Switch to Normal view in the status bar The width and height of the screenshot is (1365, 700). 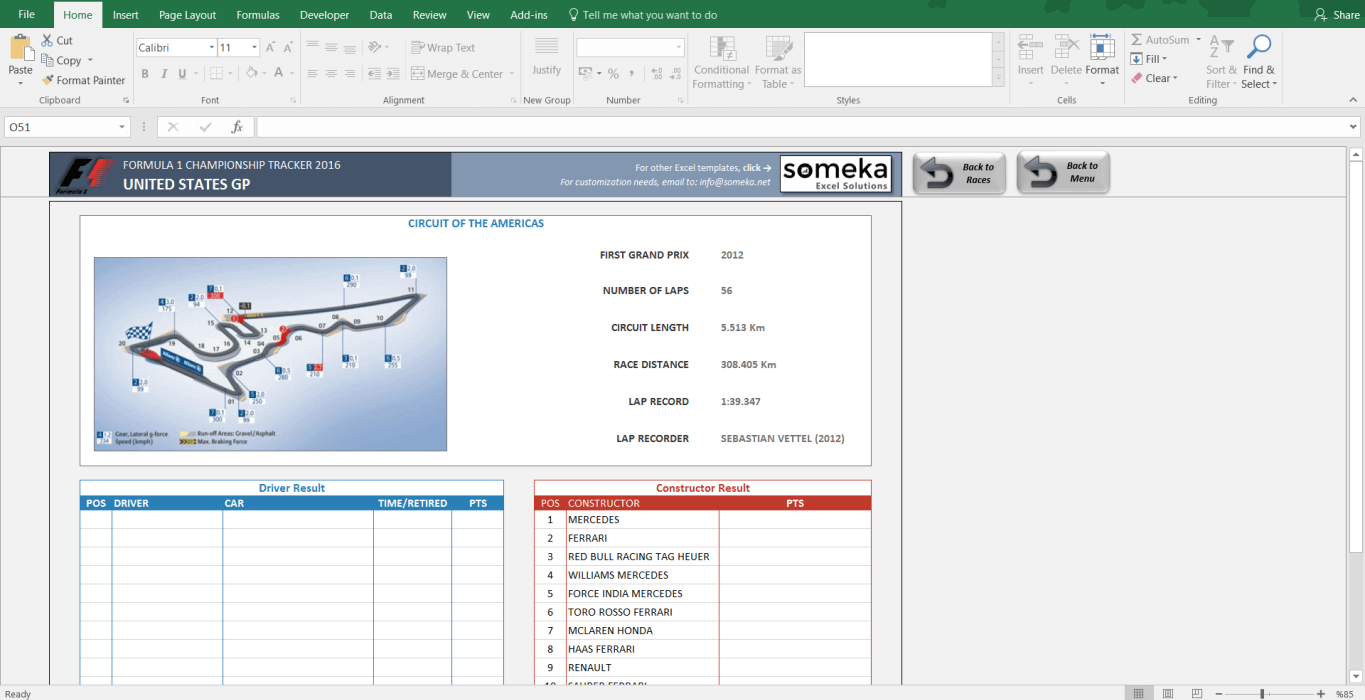[x=1138, y=693]
